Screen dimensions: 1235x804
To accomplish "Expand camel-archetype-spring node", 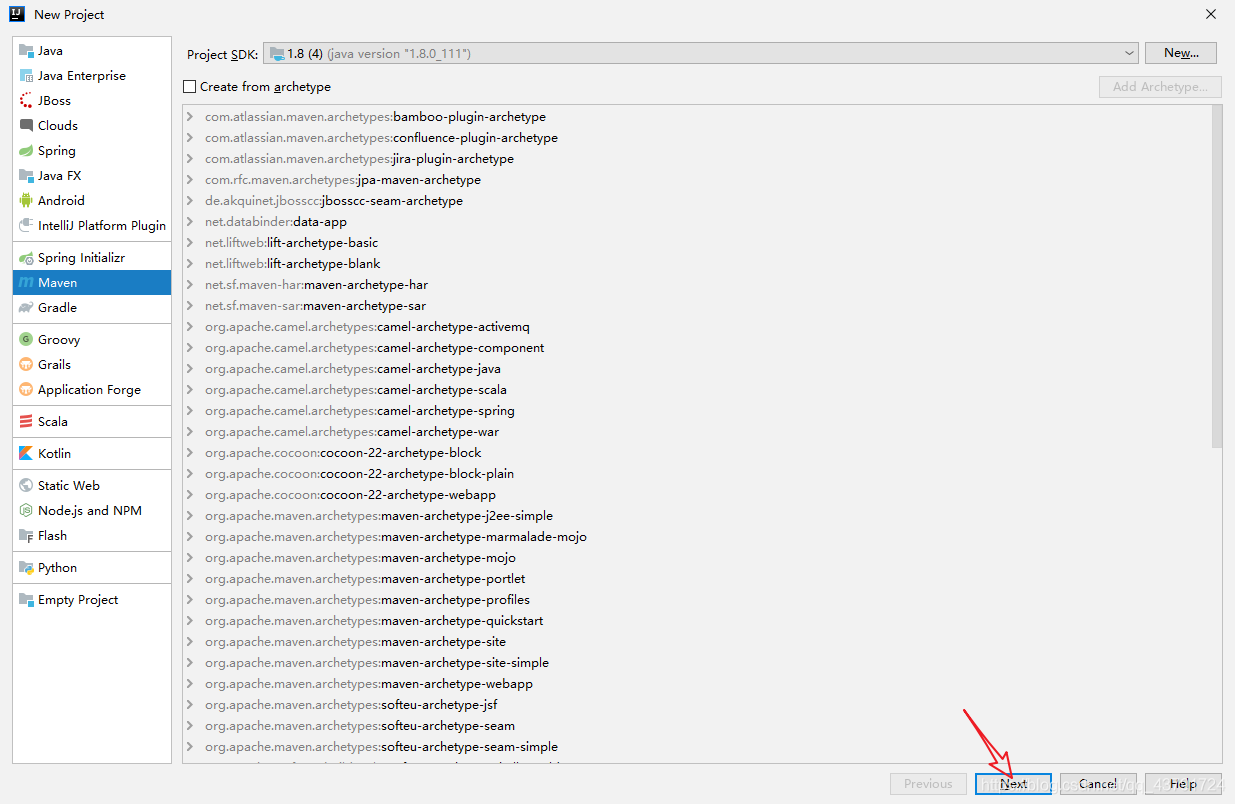I will [190, 411].
